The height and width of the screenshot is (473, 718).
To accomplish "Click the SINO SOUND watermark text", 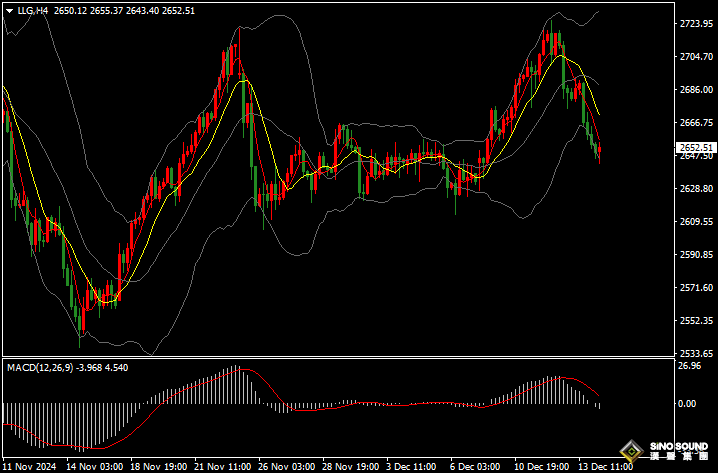I will click(679, 446).
